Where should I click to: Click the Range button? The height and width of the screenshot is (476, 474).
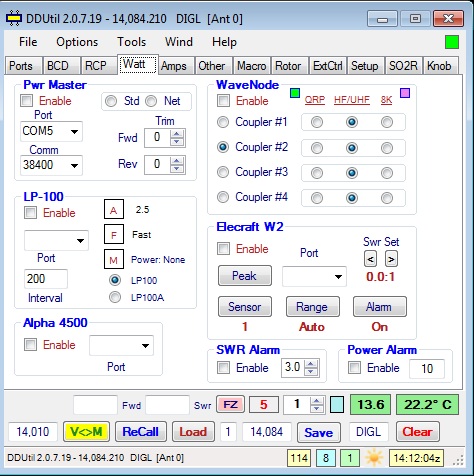tap(313, 307)
